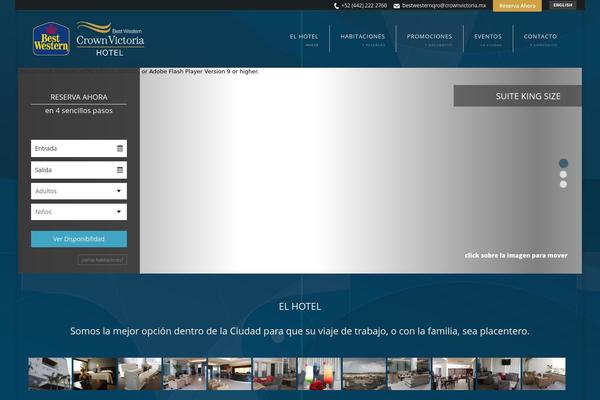Screen dimensions: 600x400
Task: Click the Best Western shield logo
Action: point(51,39)
